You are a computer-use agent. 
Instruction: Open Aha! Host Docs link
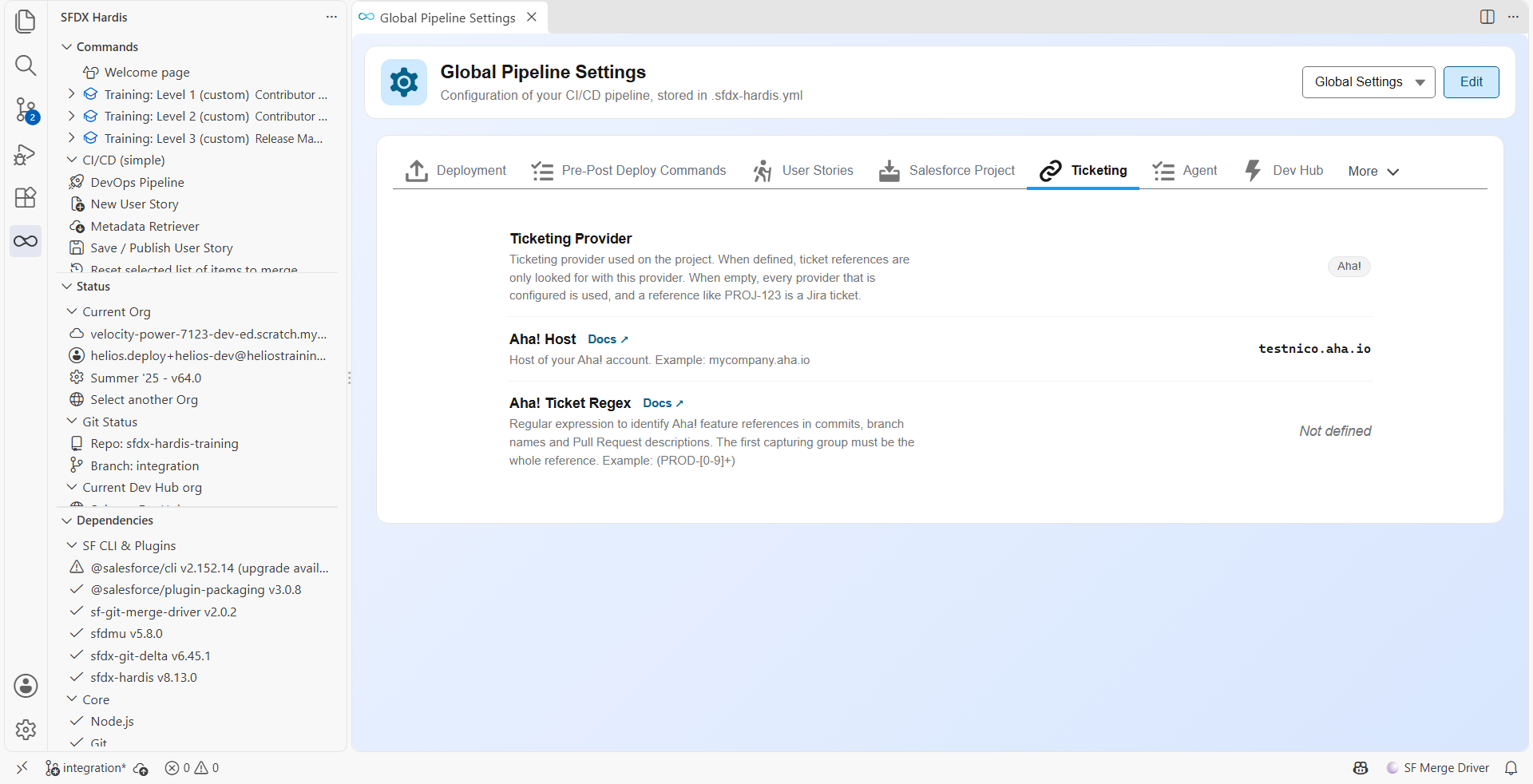pyautogui.click(x=608, y=339)
